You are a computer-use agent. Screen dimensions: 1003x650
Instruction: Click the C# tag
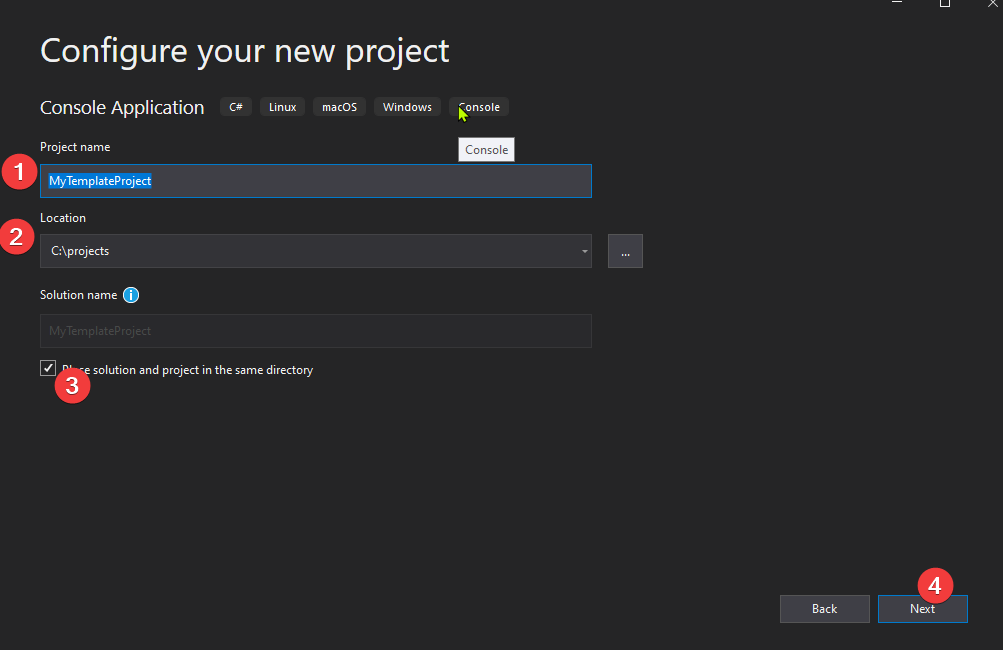236,107
